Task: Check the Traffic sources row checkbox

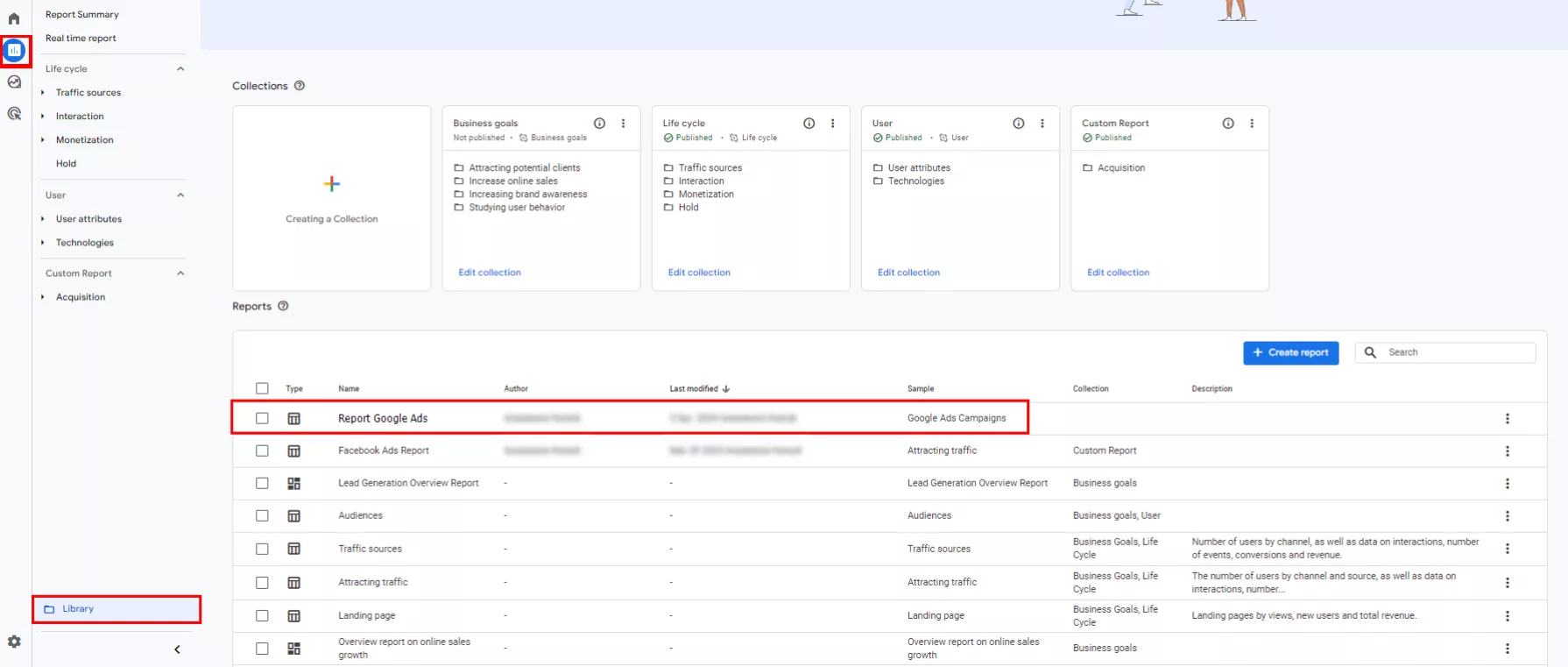Action: [x=262, y=549]
